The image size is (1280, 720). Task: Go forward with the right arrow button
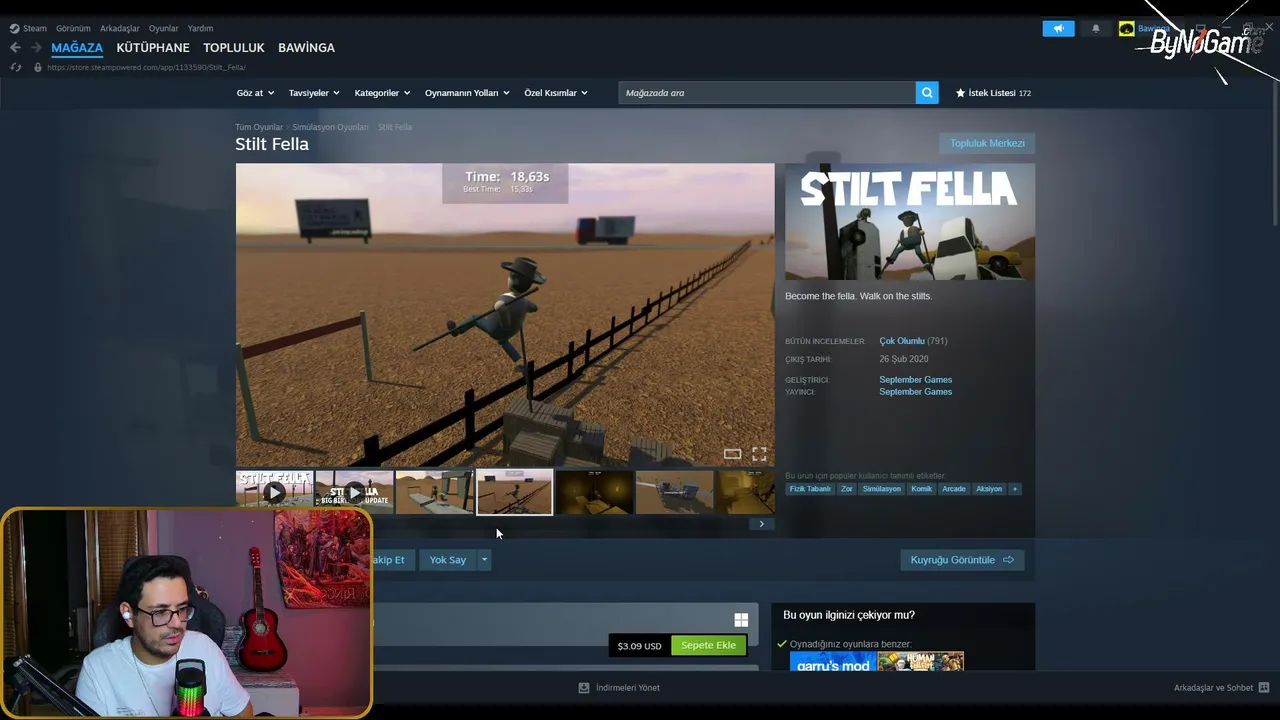[36, 48]
